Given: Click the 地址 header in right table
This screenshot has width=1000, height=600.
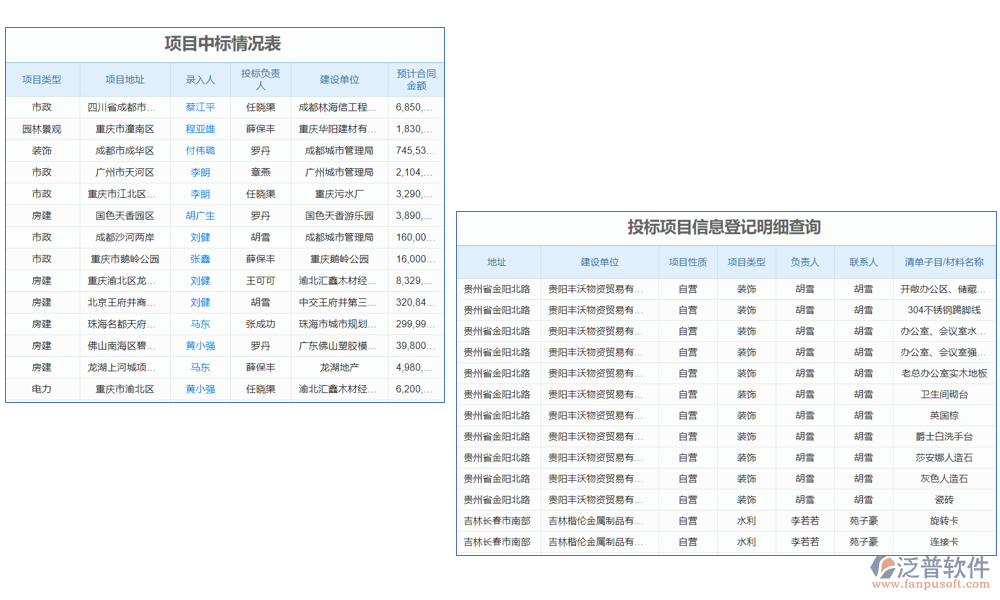Looking at the screenshot, I should 497,261.
